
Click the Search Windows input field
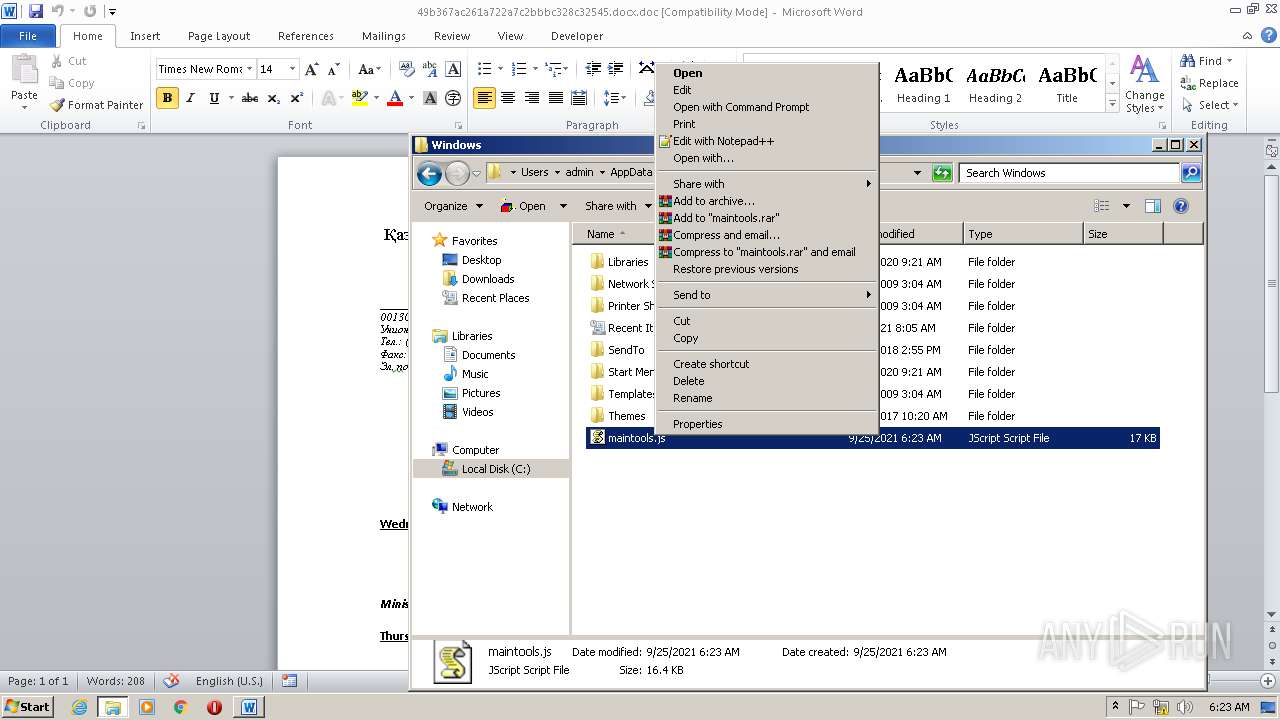1070,173
